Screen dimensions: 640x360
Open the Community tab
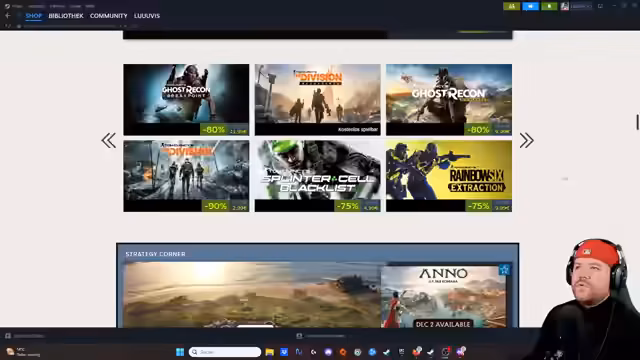[109, 16]
